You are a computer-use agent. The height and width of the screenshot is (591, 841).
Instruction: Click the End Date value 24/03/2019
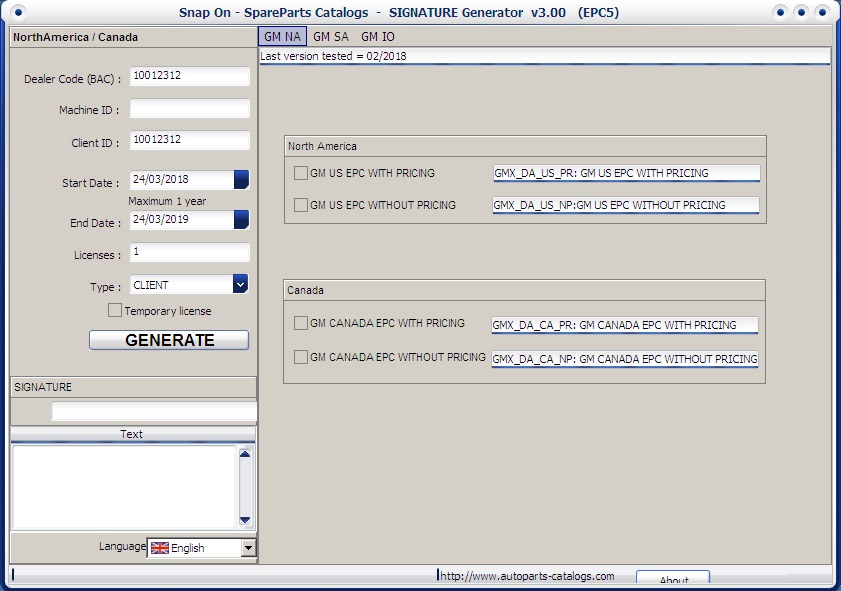[x=160, y=219]
